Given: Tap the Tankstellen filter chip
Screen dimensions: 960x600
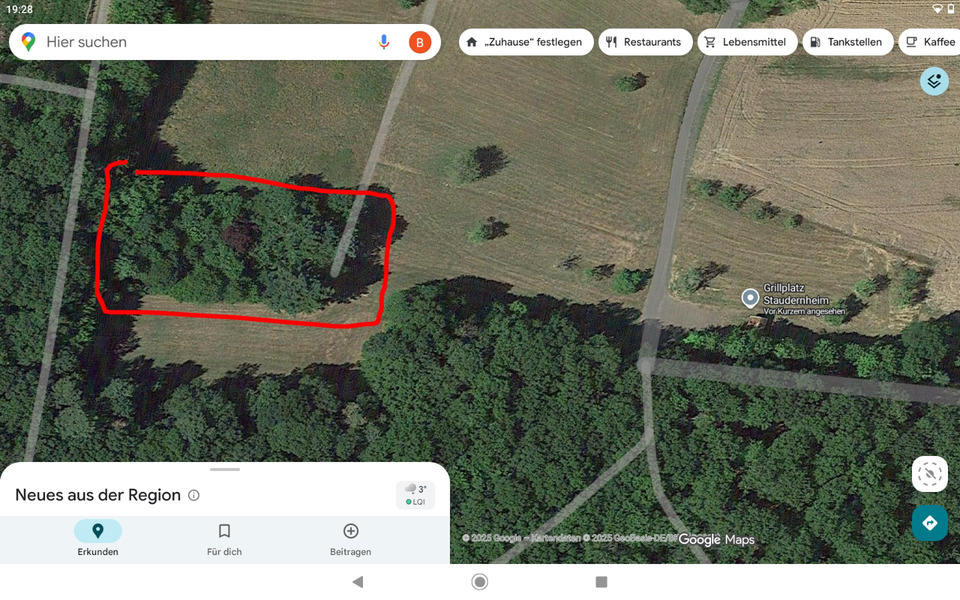Looking at the screenshot, I should (x=848, y=42).
